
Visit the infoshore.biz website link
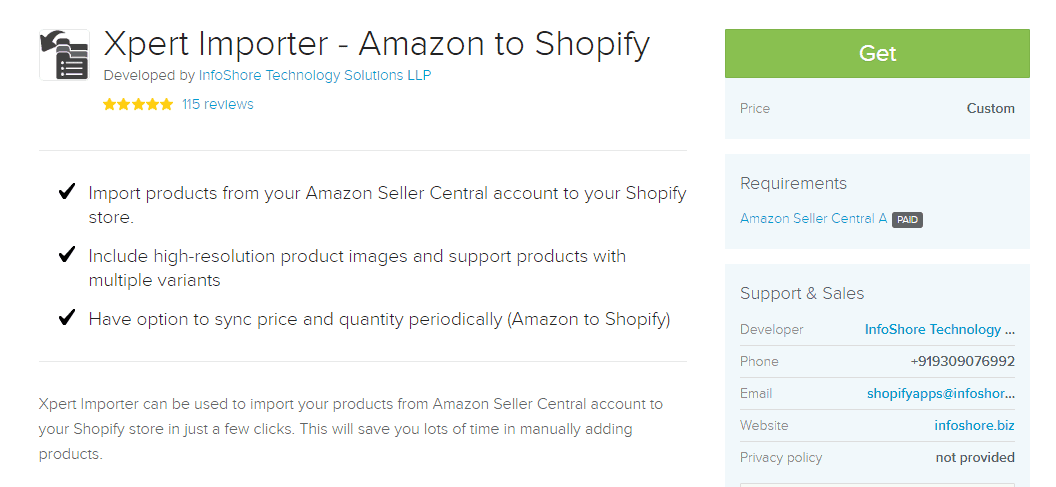click(x=975, y=425)
